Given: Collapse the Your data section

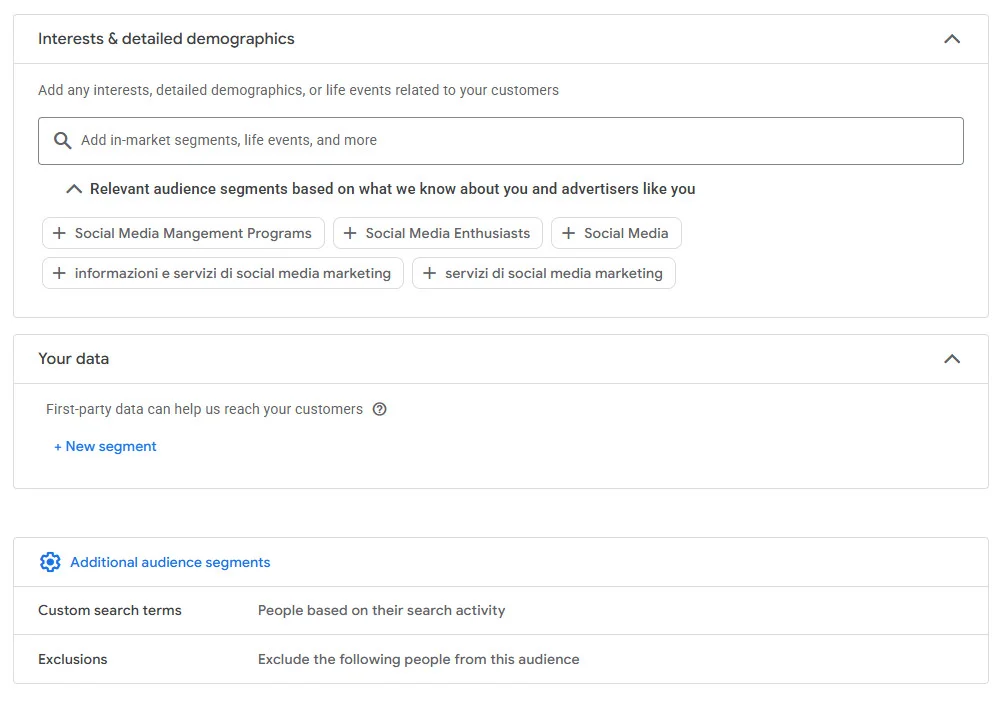Looking at the screenshot, I should [x=951, y=359].
